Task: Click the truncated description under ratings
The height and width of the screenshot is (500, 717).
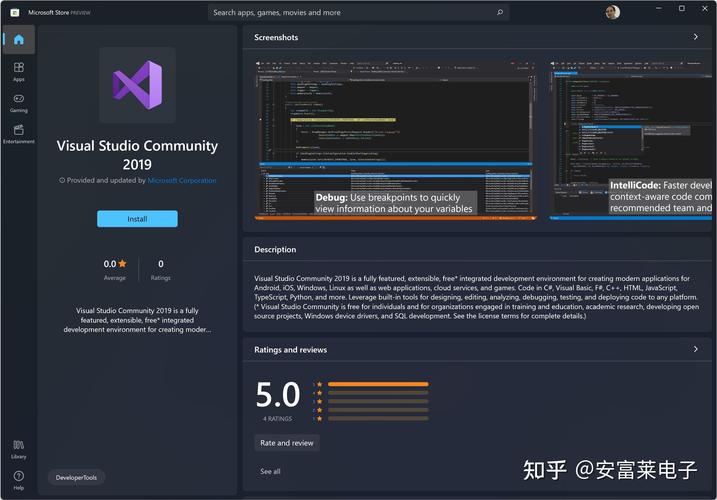Action: tap(137, 320)
